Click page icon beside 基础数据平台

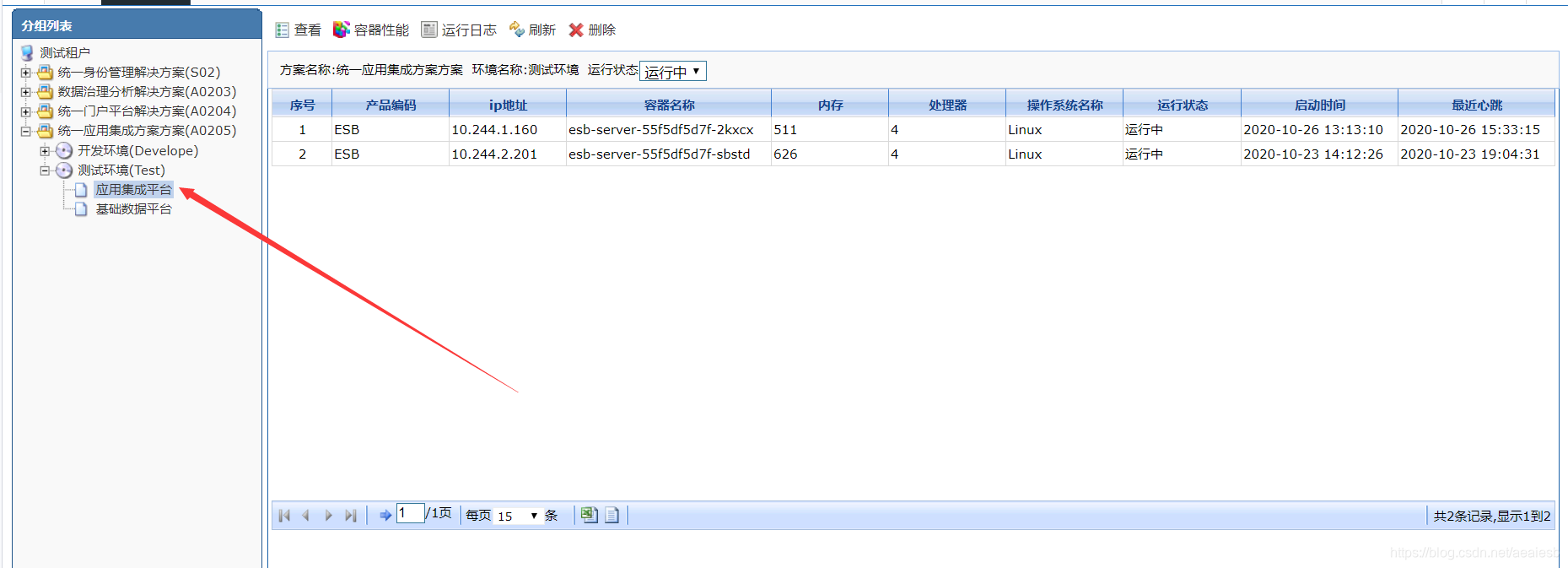(x=81, y=209)
